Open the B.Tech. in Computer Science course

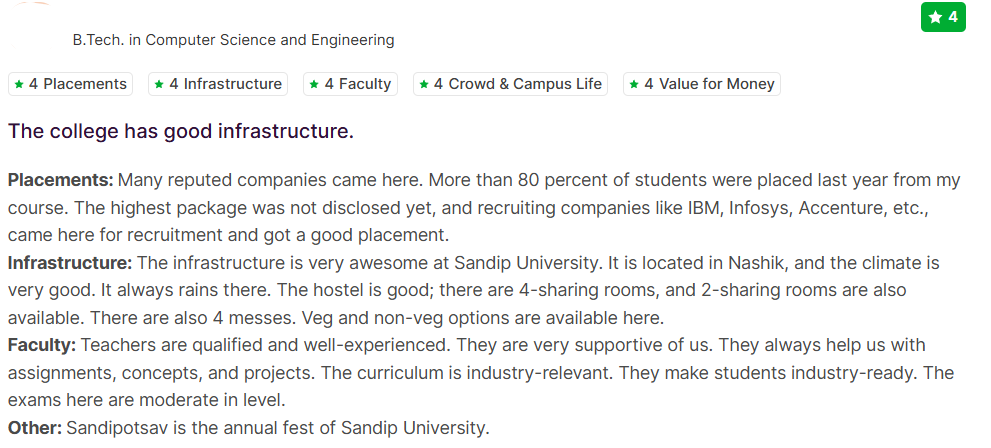click(x=233, y=40)
